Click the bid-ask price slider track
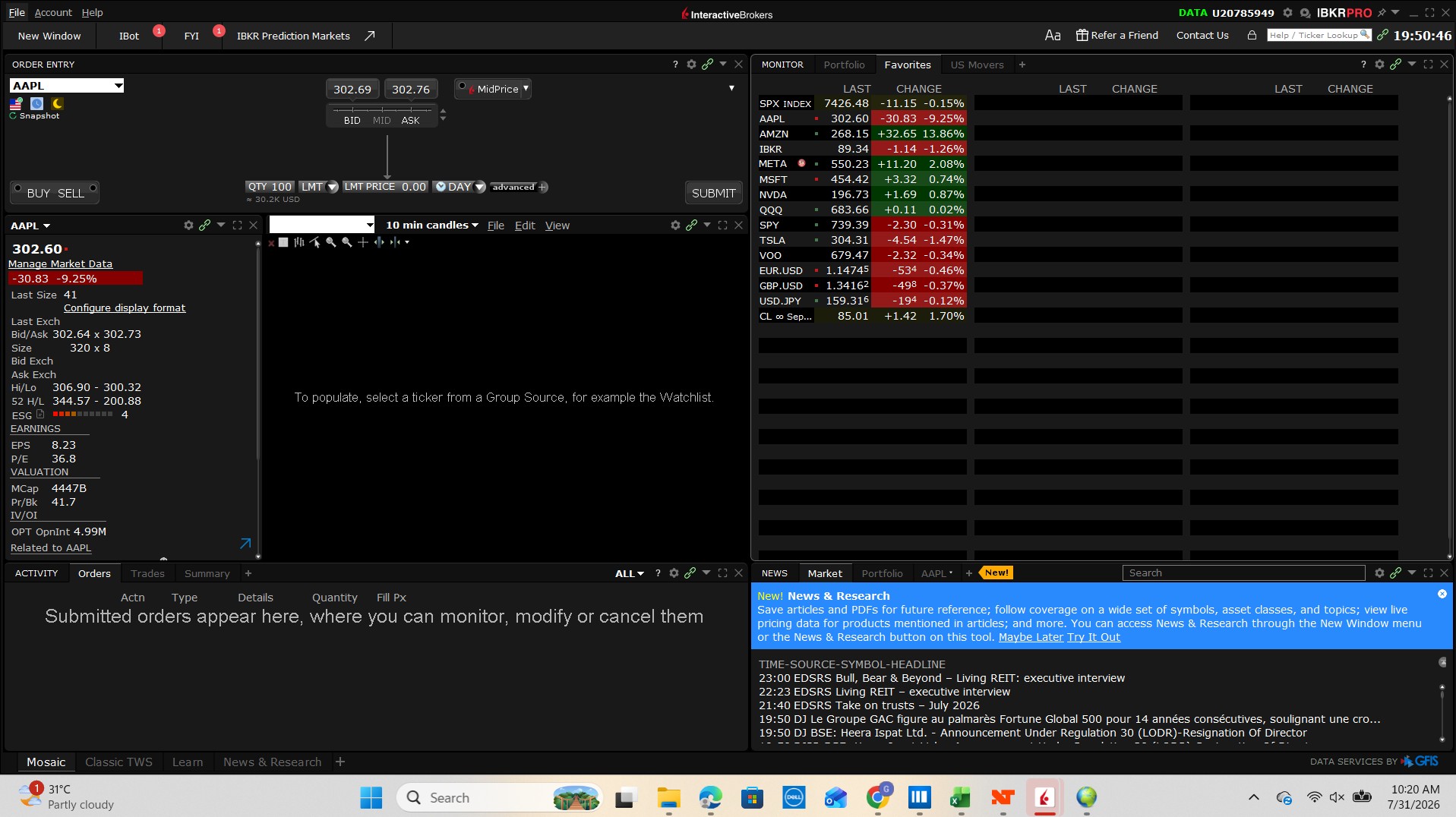The width and height of the screenshot is (1456, 817). [382, 110]
